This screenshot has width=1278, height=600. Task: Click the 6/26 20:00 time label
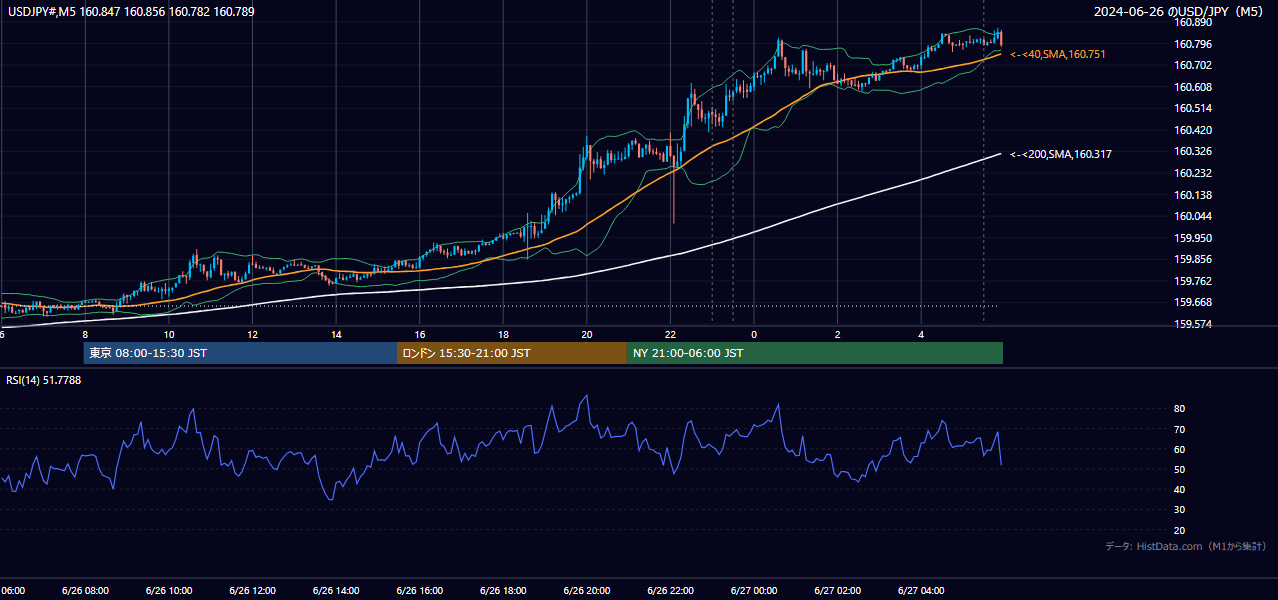pyautogui.click(x=587, y=590)
